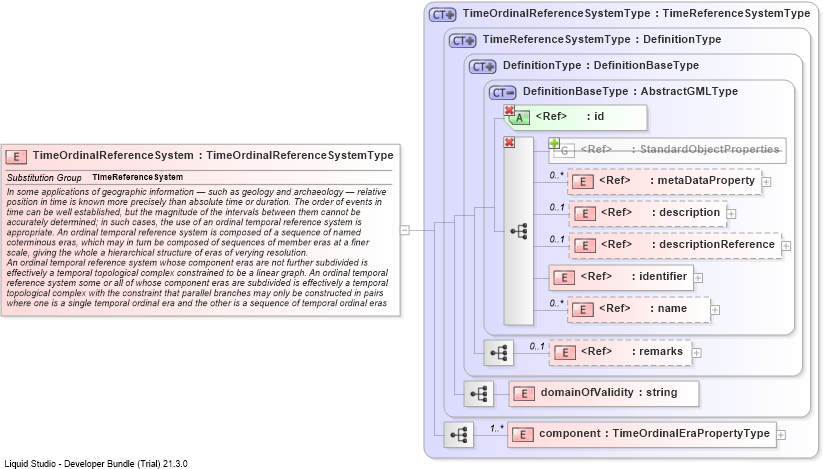823x469 pixels.
Task: Select the metaDataProperty element box
Action: click(x=664, y=182)
